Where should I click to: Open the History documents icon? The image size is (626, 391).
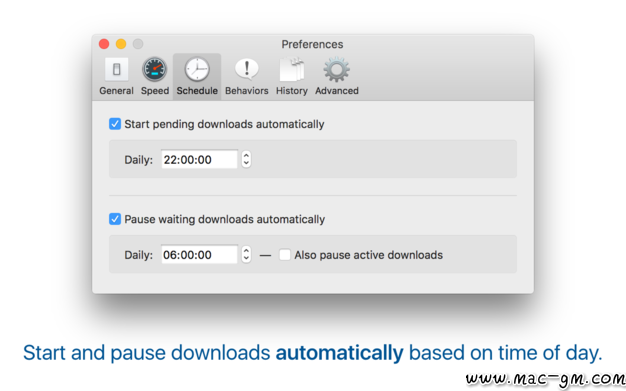pyautogui.click(x=291, y=69)
